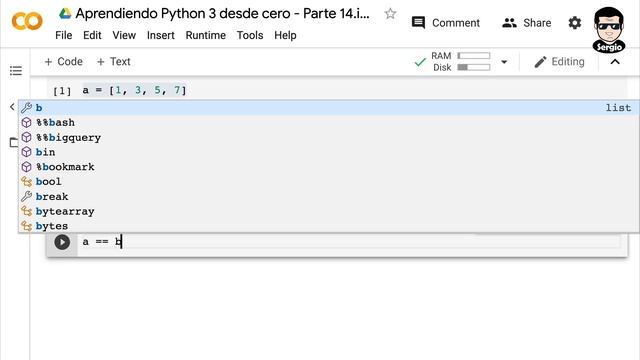640x360 pixels.
Task: Run the cell a == b
Action: (x=62, y=242)
